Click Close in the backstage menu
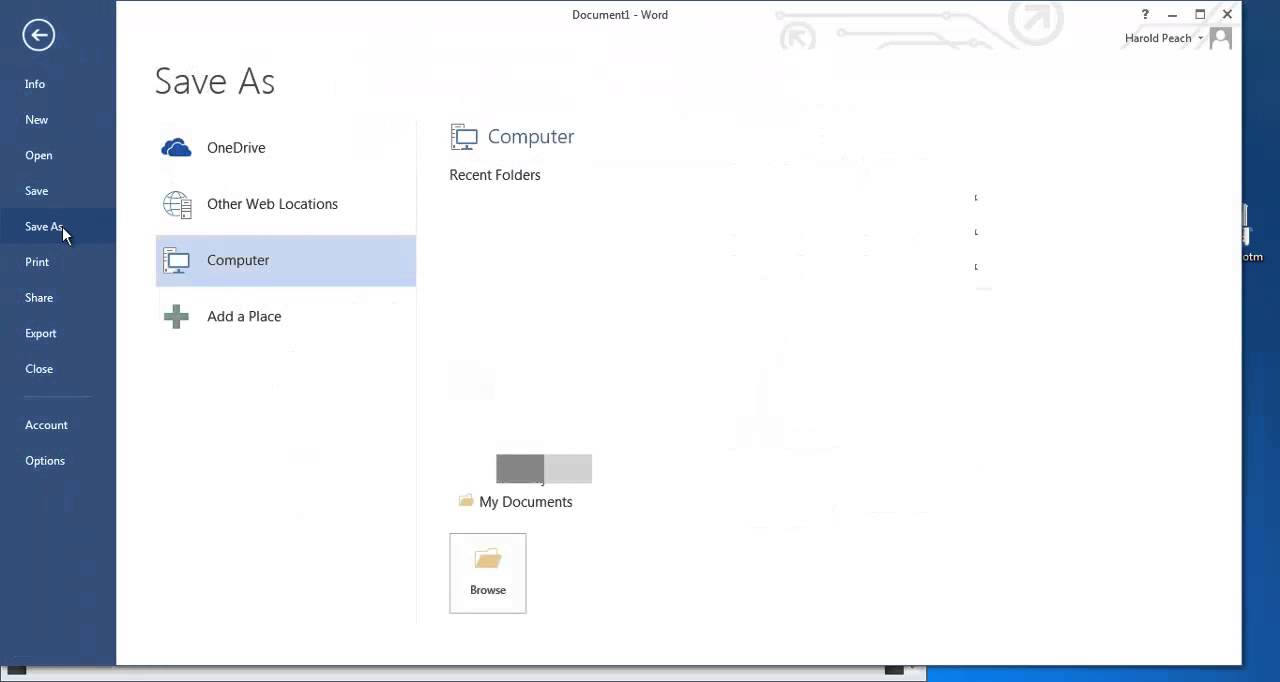This screenshot has height=682, width=1280. pyautogui.click(x=39, y=369)
